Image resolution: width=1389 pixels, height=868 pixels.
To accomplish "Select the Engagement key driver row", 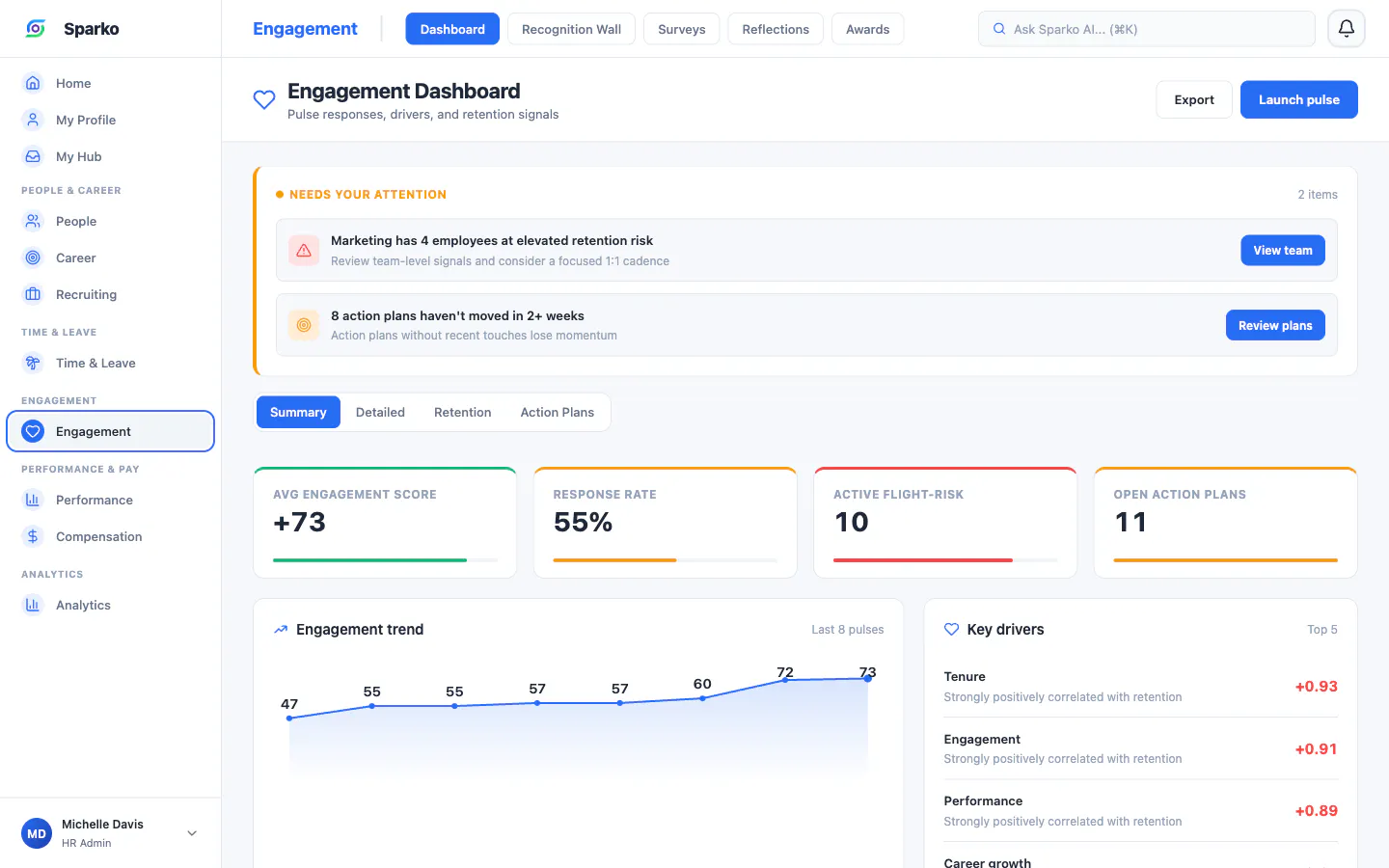I will point(1141,748).
